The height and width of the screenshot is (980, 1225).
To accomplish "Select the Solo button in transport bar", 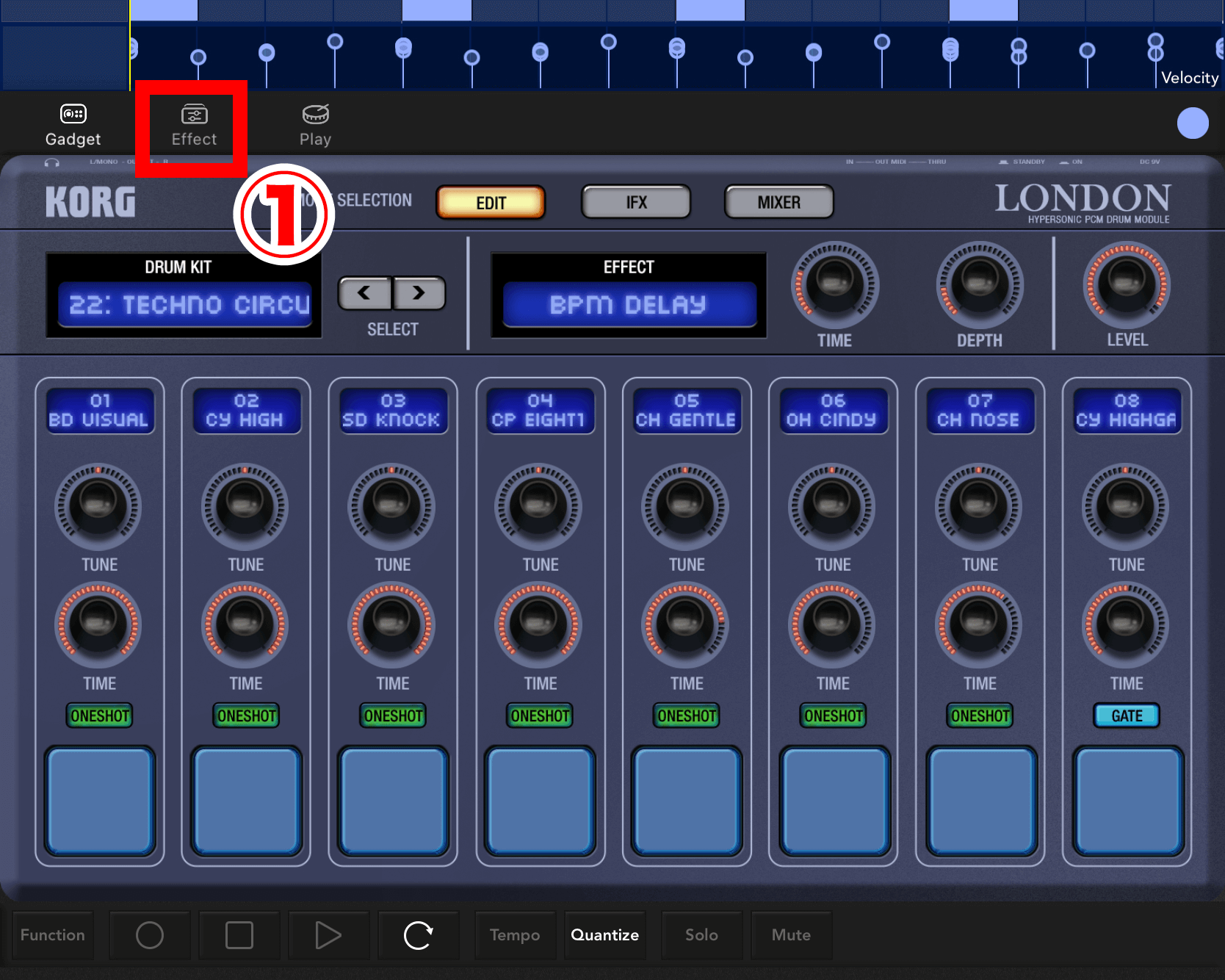I will pyautogui.click(x=701, y=935).
